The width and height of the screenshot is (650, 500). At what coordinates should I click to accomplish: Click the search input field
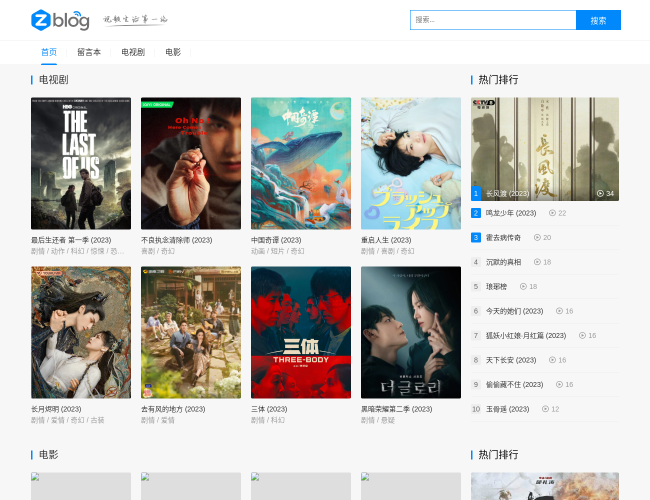point(493,20)
